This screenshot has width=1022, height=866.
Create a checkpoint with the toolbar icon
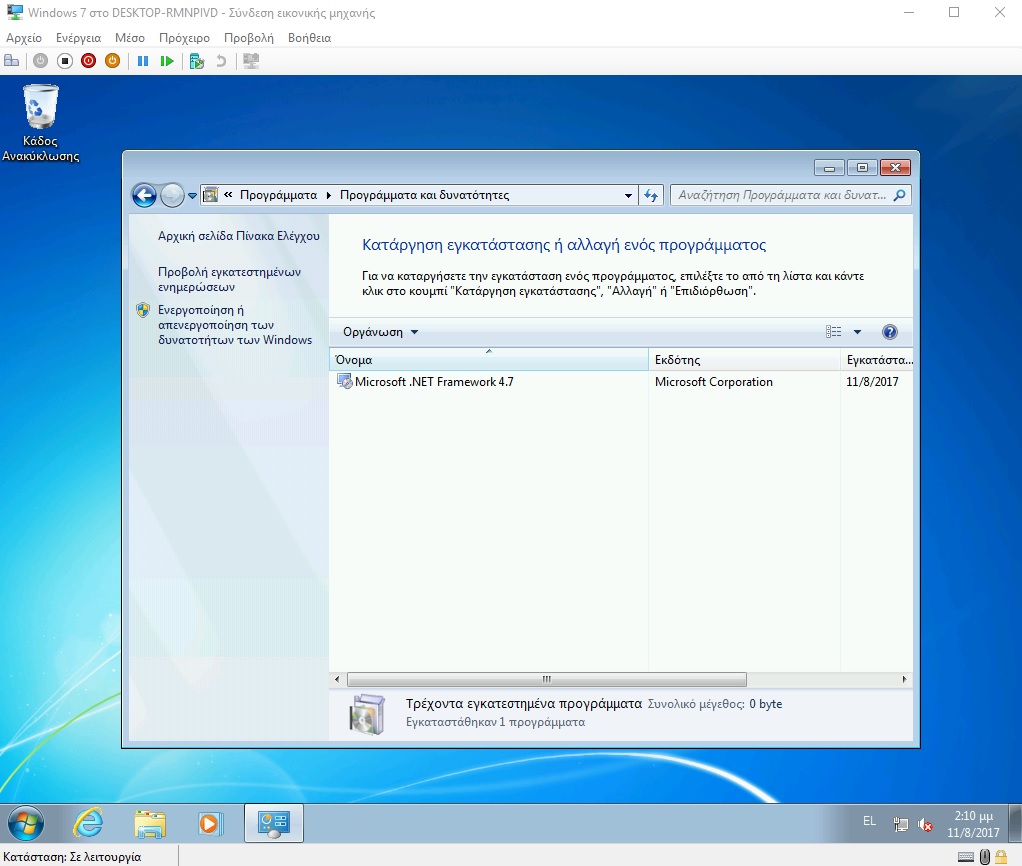point(197,61)
